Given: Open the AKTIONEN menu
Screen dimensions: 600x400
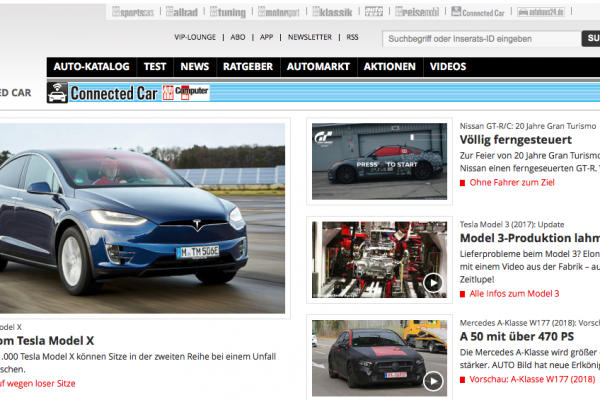Looking at the screenshot, I should click(x=390, y=67).
